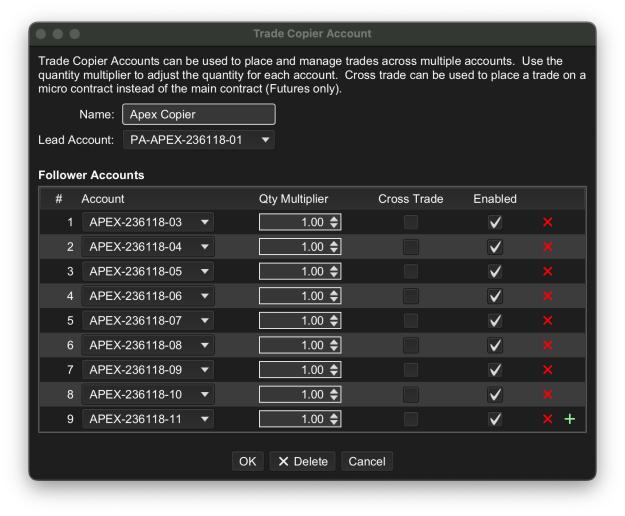Open account dropdown showing APEX-236118-05
The width and height of the screenshot is (625, 516).
tap(148, 271)
